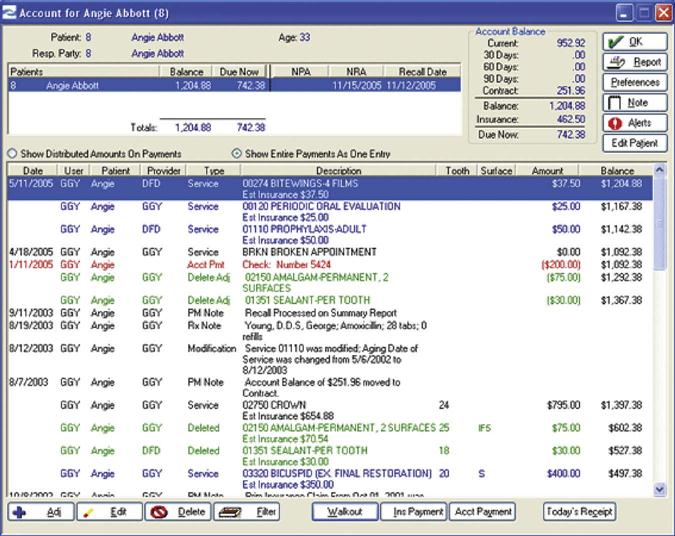The height and width of the screenshot is (536, 675).
Task: Select Show Entire Payments As One Entry
Action: [236, 154]
